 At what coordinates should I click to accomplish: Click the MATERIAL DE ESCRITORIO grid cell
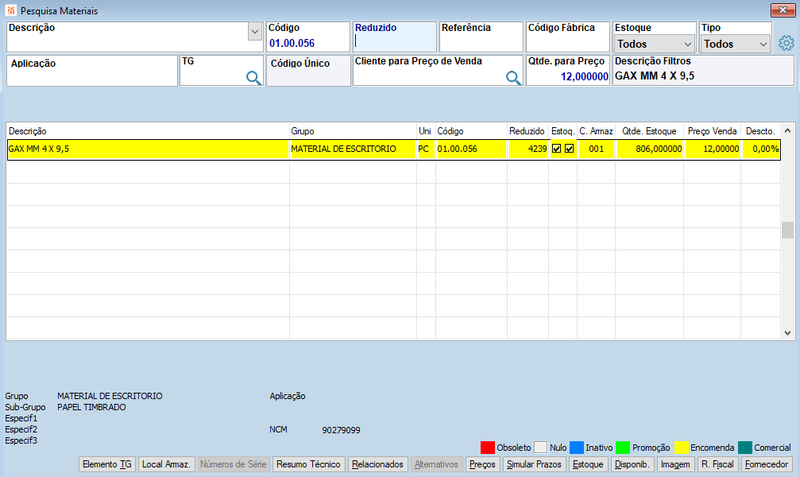pyautogui.click(x=353, y=149)
